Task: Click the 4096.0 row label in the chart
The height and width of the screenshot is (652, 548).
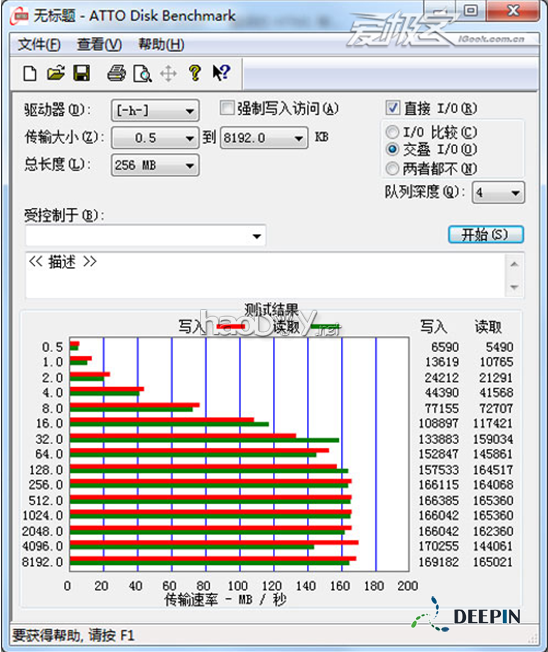Action: click(42, 546)
